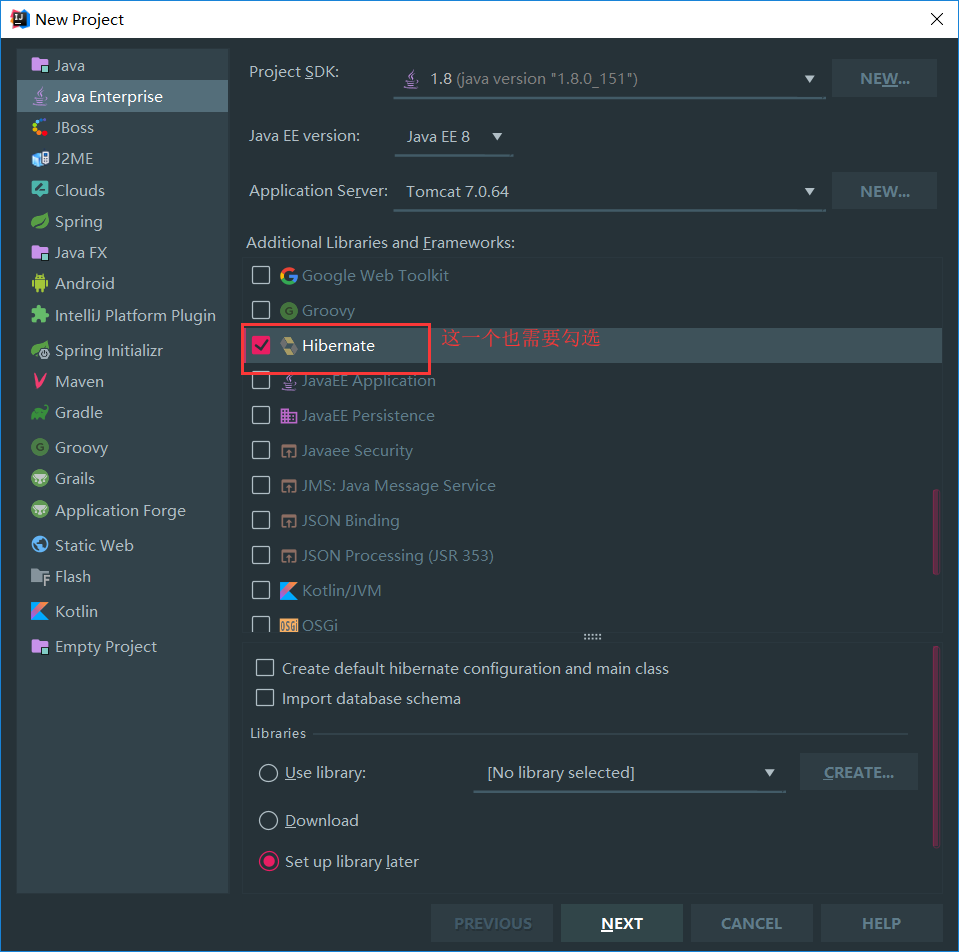Select the Java folder icon in sidebar
This screenshot has height=952, width=959.
(40, 65)
